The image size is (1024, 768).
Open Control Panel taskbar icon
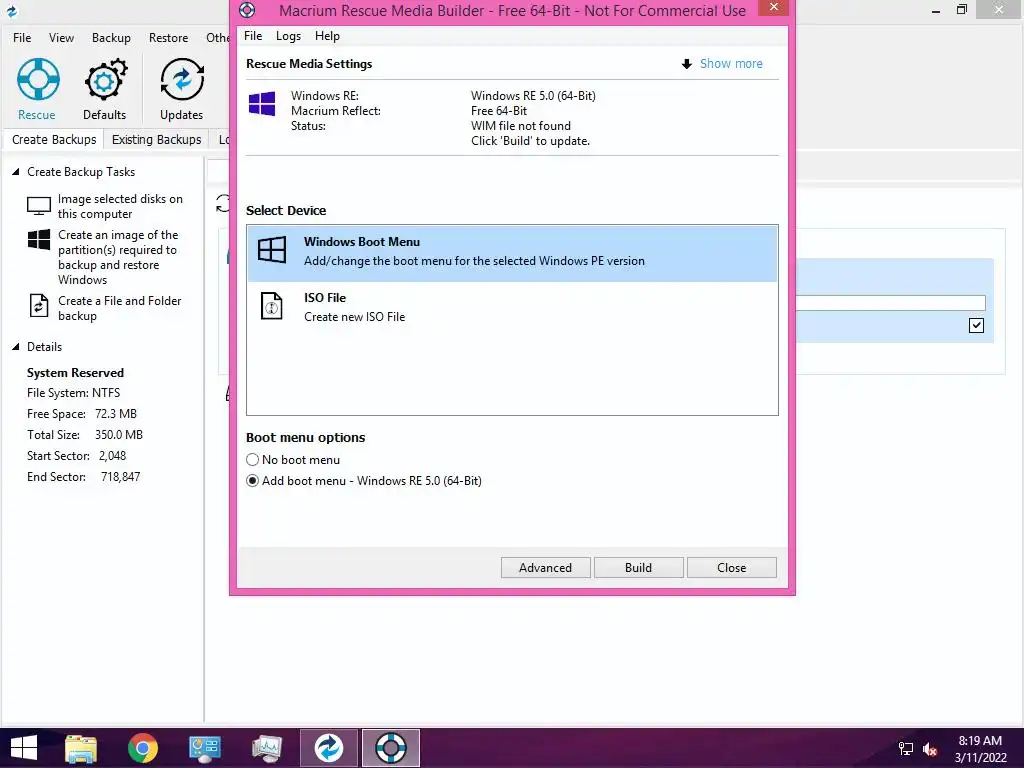tap(204, 748)
